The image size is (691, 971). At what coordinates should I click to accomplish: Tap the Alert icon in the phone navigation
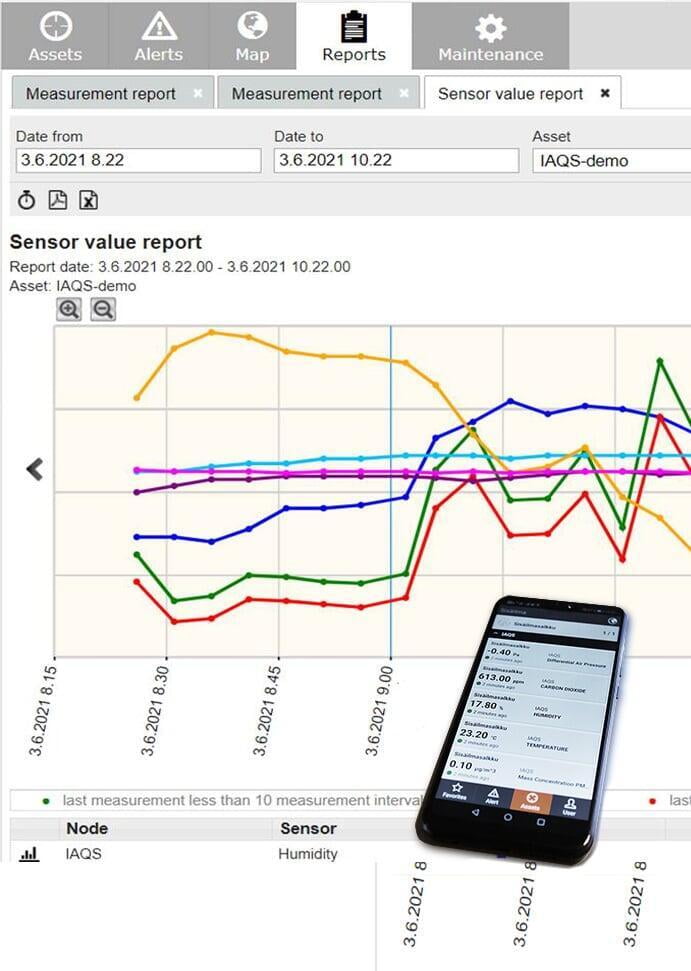pos(492,795)
